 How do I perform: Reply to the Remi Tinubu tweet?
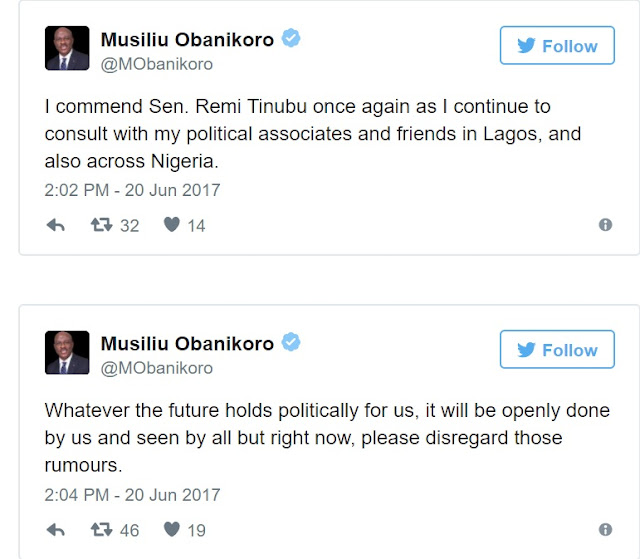pos(56,226)
